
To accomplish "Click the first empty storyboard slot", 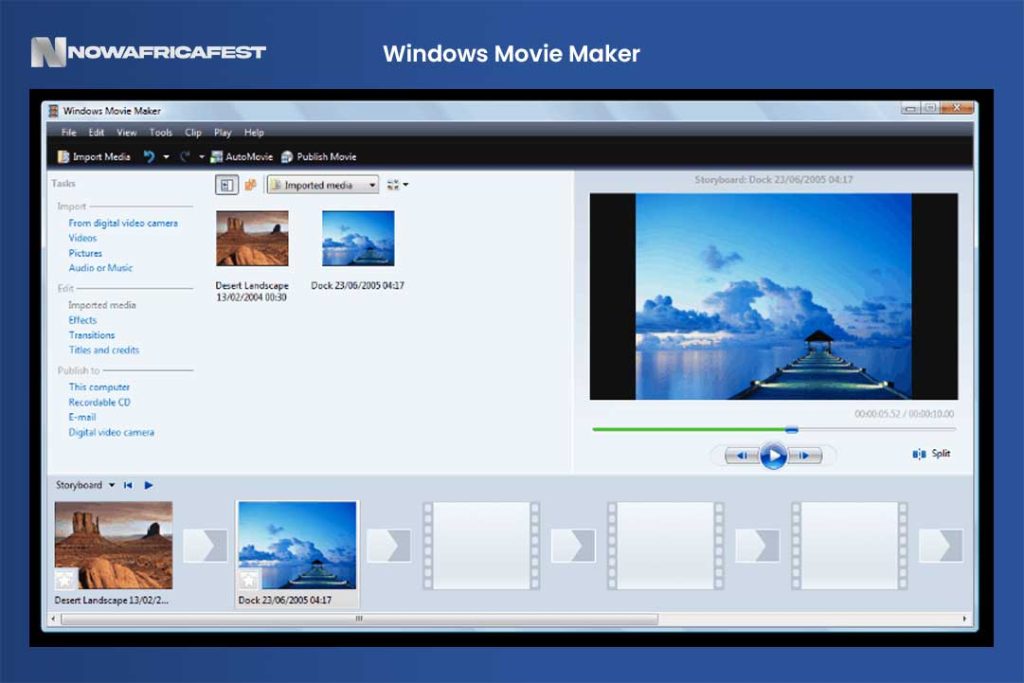I will [481, 545].
